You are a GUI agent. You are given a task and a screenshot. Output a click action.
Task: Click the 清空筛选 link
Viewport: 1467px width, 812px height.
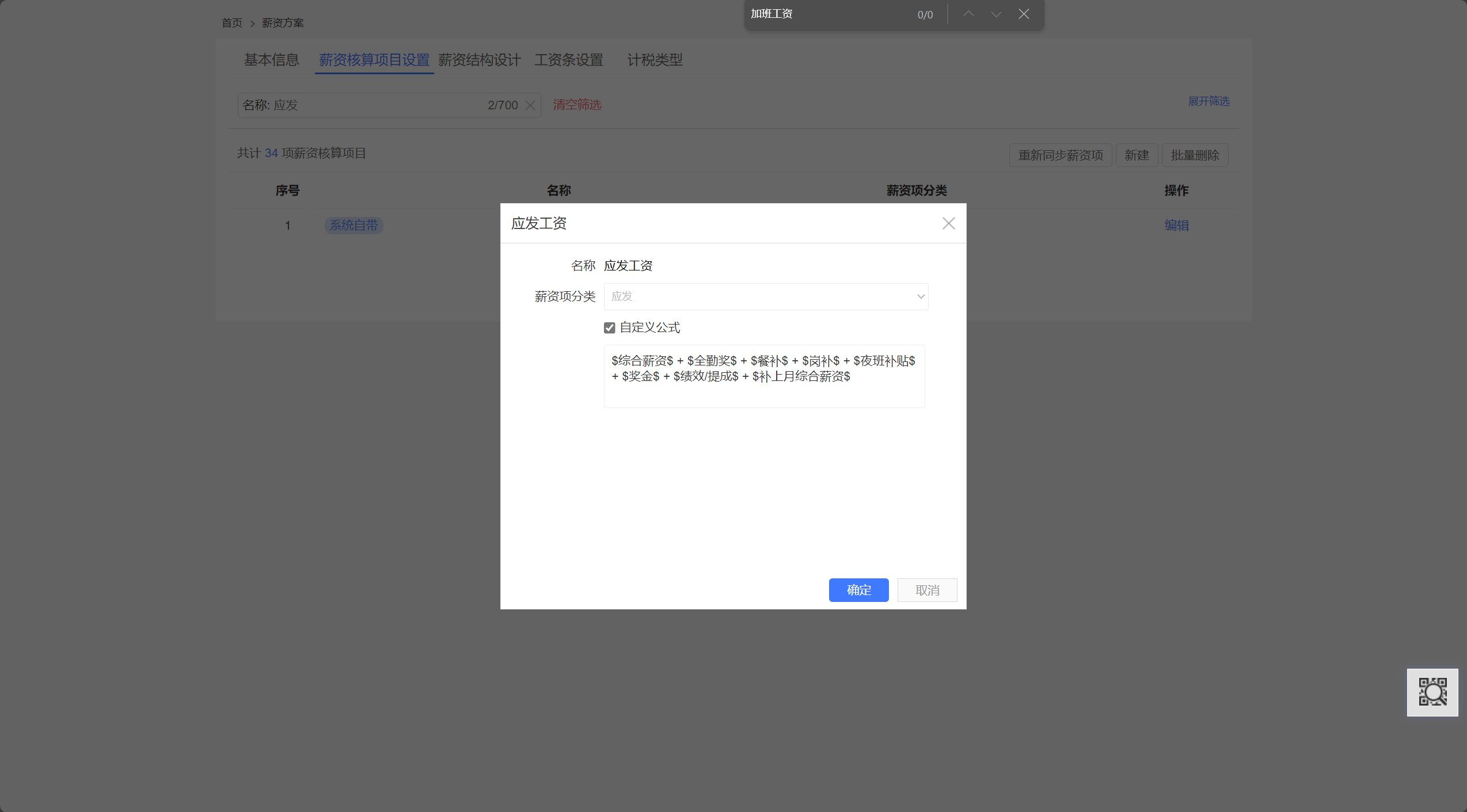pos(577,105)
